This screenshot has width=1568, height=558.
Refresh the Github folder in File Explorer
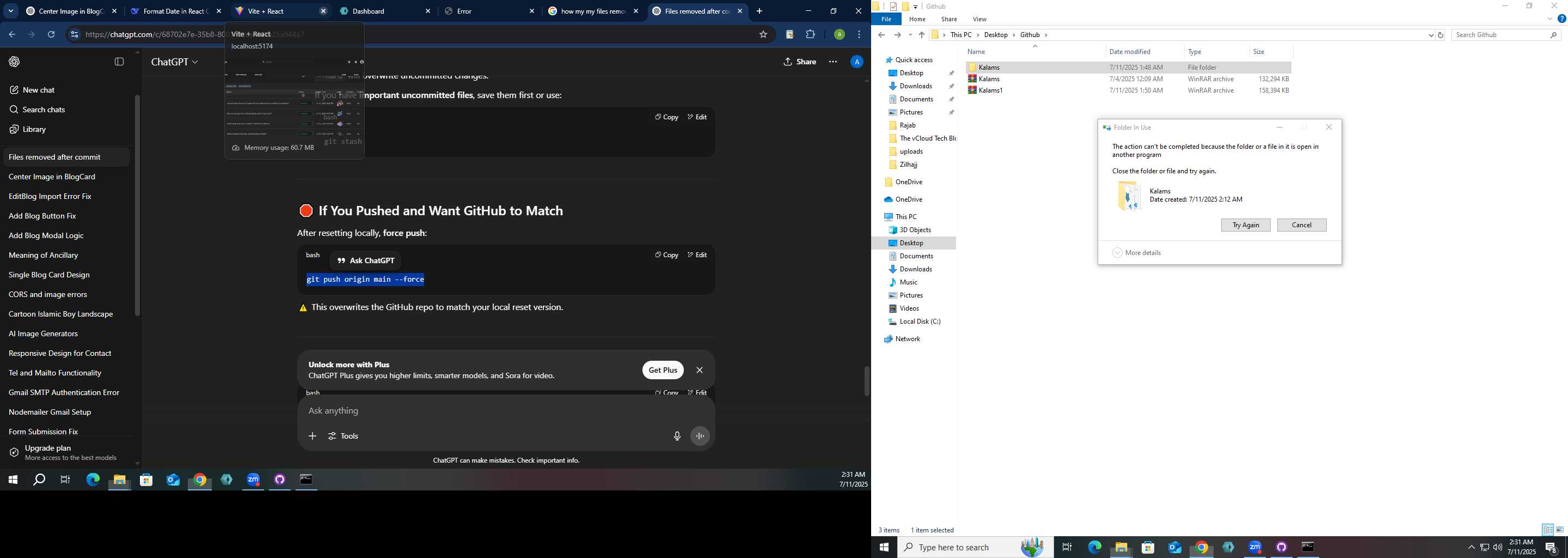click(x=1440, y=35)
